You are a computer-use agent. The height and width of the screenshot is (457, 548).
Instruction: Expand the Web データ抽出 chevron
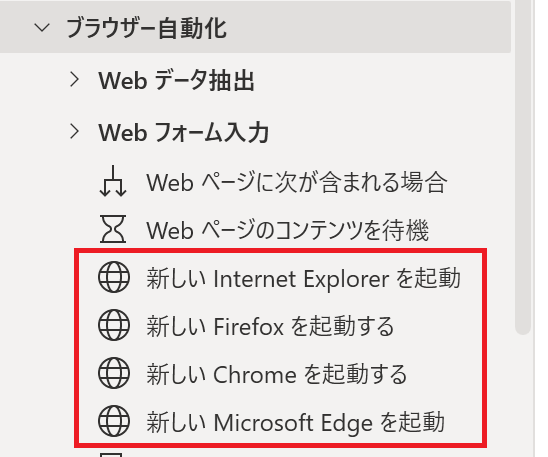coord(74,79)
